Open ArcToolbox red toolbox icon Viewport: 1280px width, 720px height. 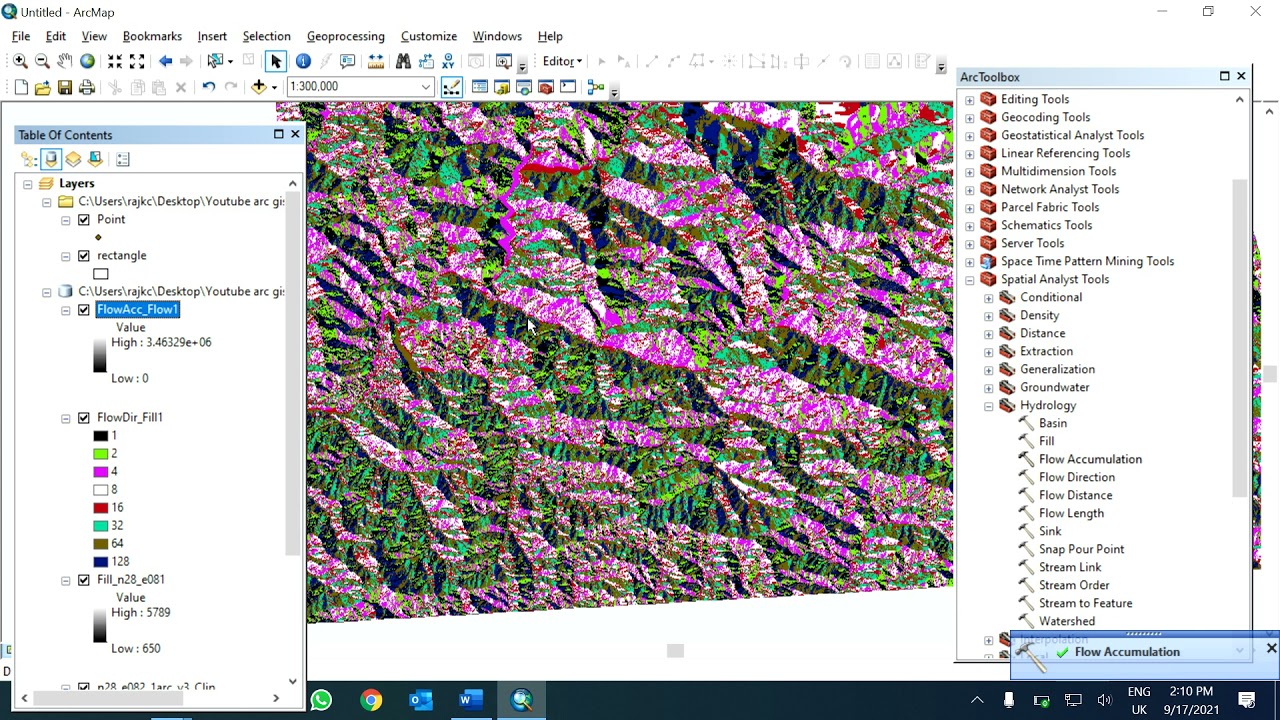pyautogui.click(x=546, y=87)
